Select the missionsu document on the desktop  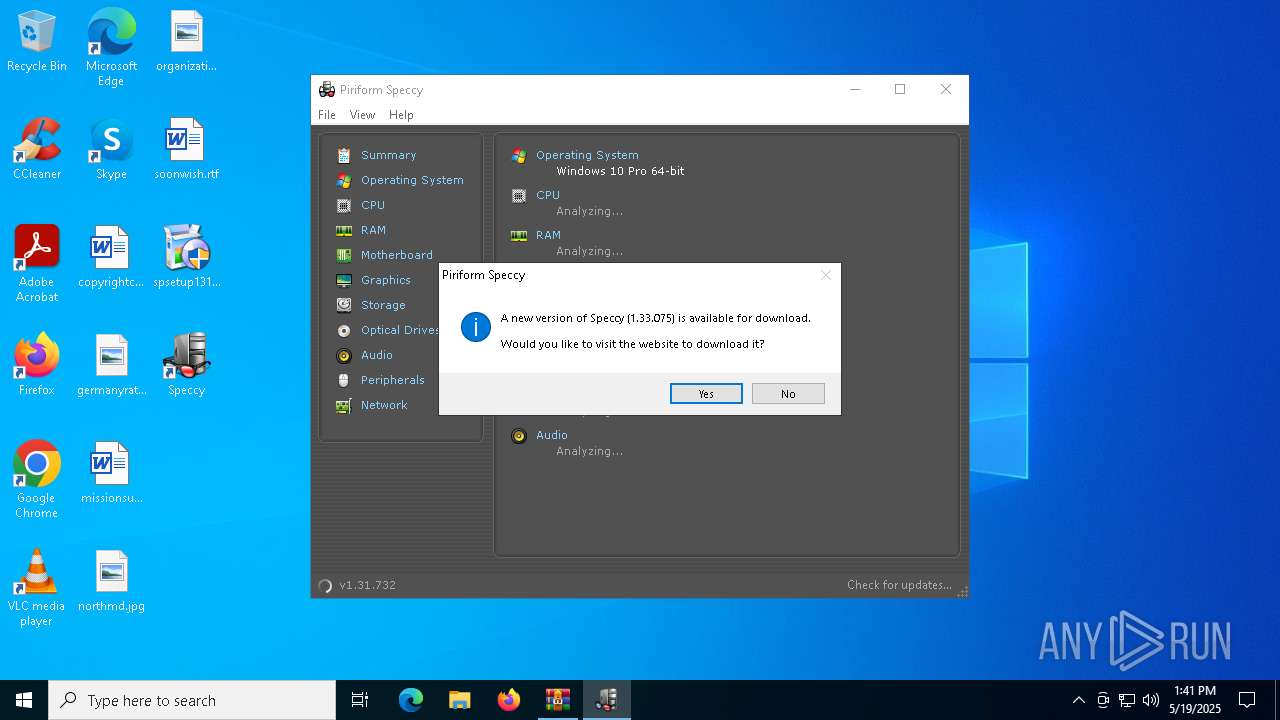click(111, 473)
